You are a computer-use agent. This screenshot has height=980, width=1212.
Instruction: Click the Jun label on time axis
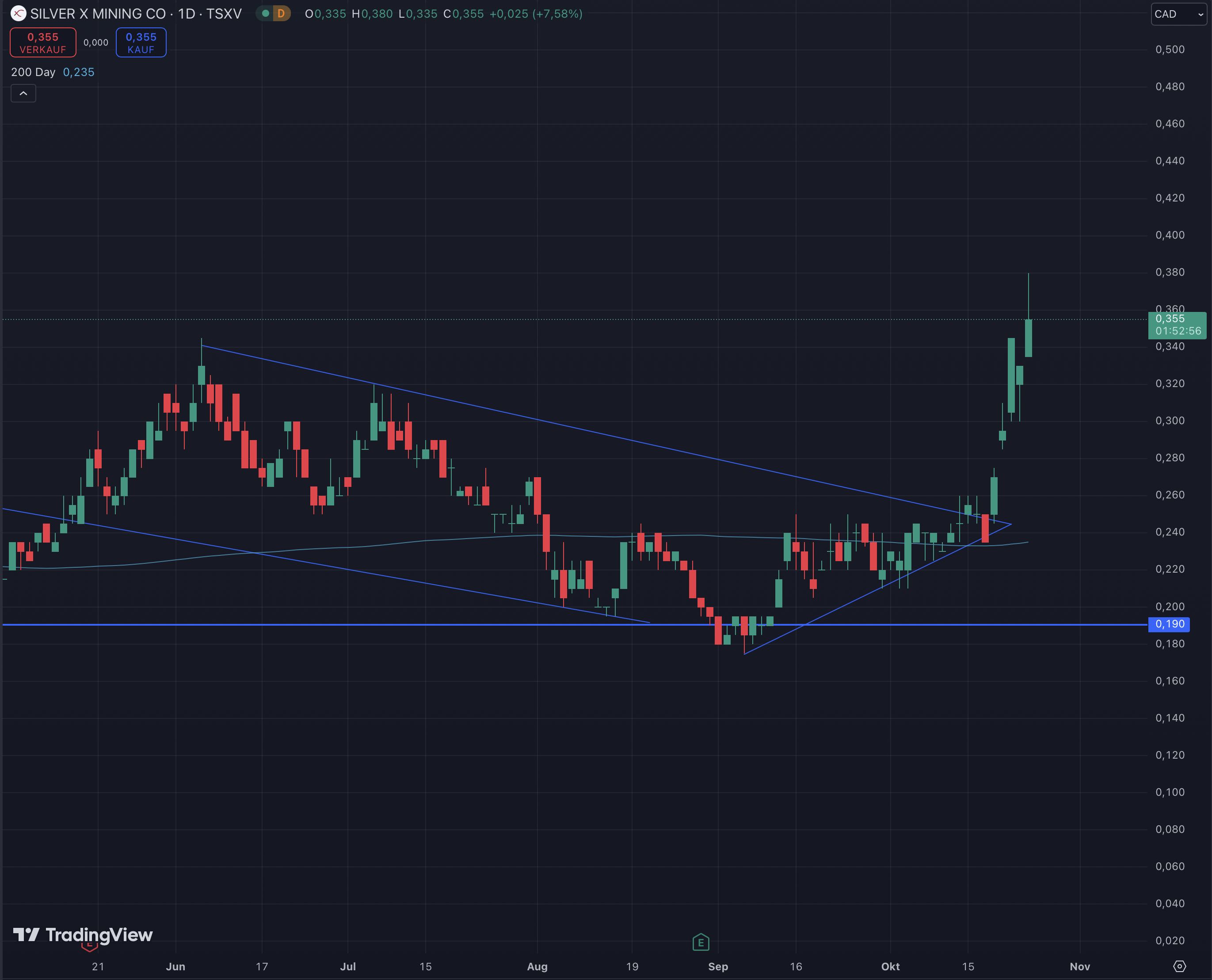(x=175, y=966)
